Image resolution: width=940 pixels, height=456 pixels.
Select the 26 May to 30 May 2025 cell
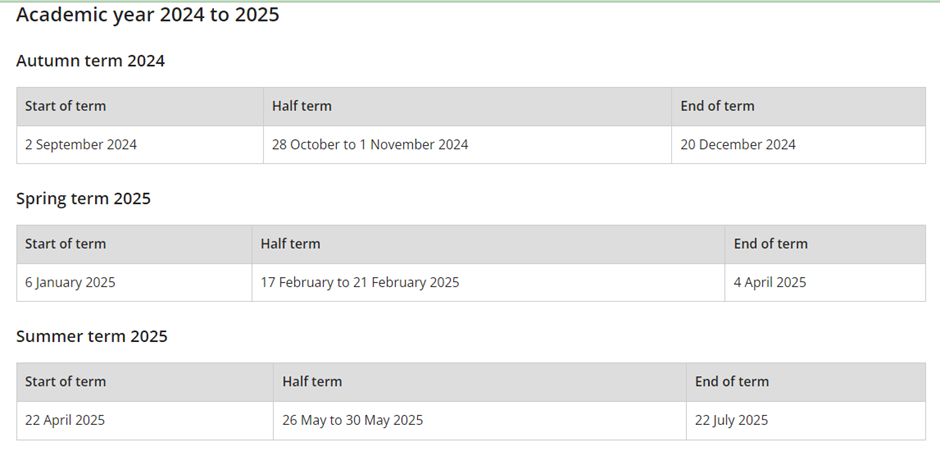480,420
